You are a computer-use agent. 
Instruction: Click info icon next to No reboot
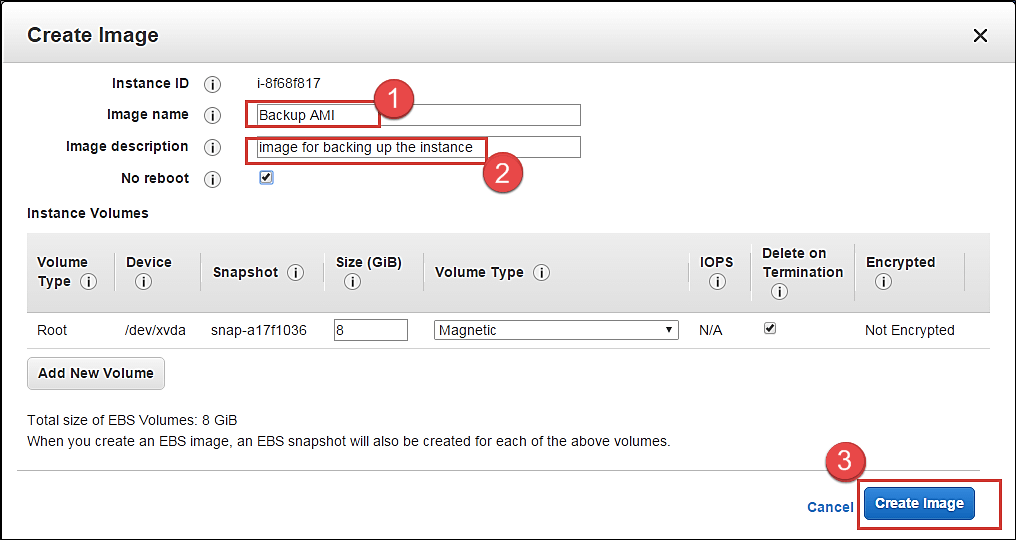(212, 180)
